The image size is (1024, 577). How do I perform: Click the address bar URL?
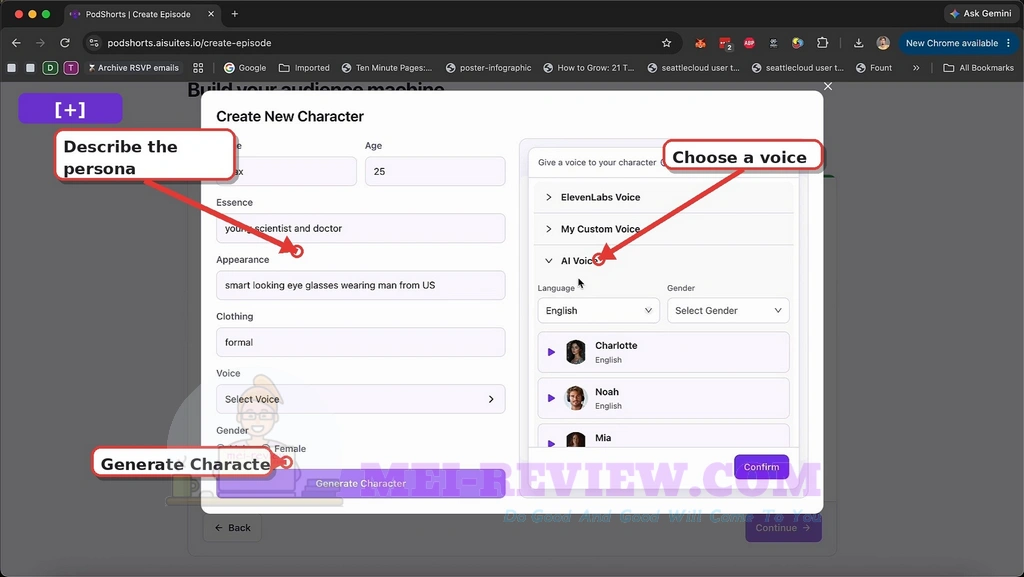(x=189, y=43)
